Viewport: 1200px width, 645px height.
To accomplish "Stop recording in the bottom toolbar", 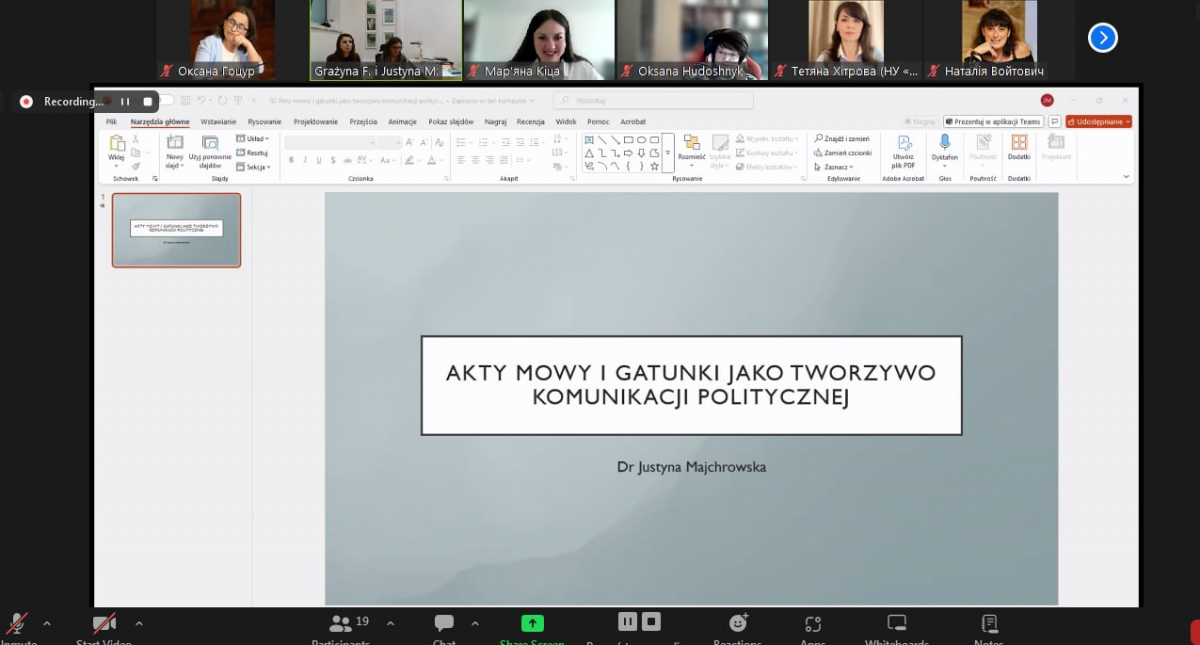I will pyautogui.click(x=651, y=622).
